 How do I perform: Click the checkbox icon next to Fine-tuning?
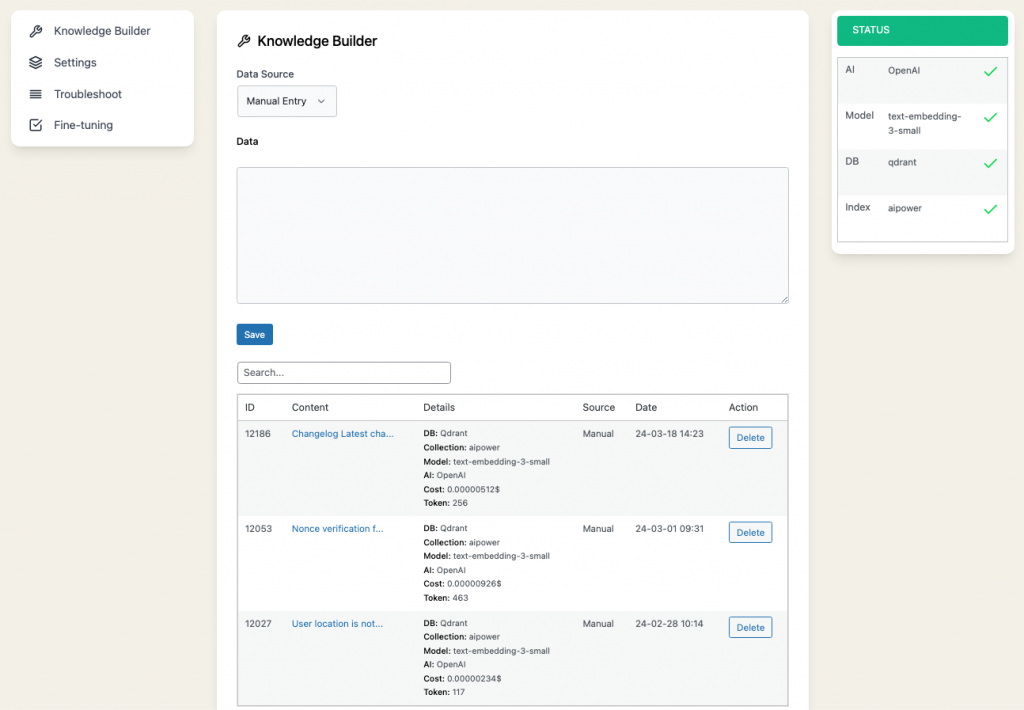(x=36, y=125)
